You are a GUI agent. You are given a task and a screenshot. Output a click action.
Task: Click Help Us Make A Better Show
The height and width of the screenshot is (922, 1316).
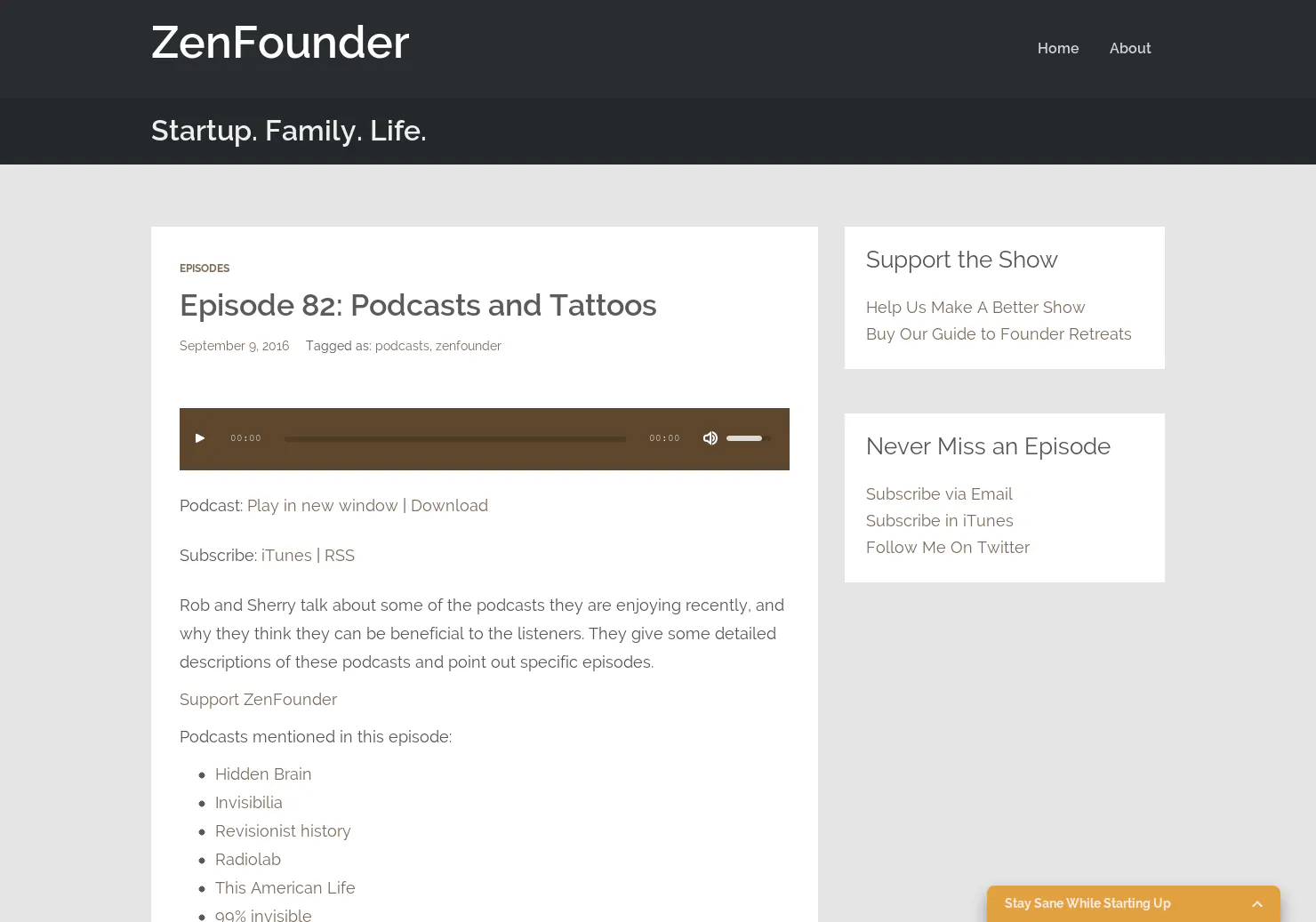pos(975,308)
